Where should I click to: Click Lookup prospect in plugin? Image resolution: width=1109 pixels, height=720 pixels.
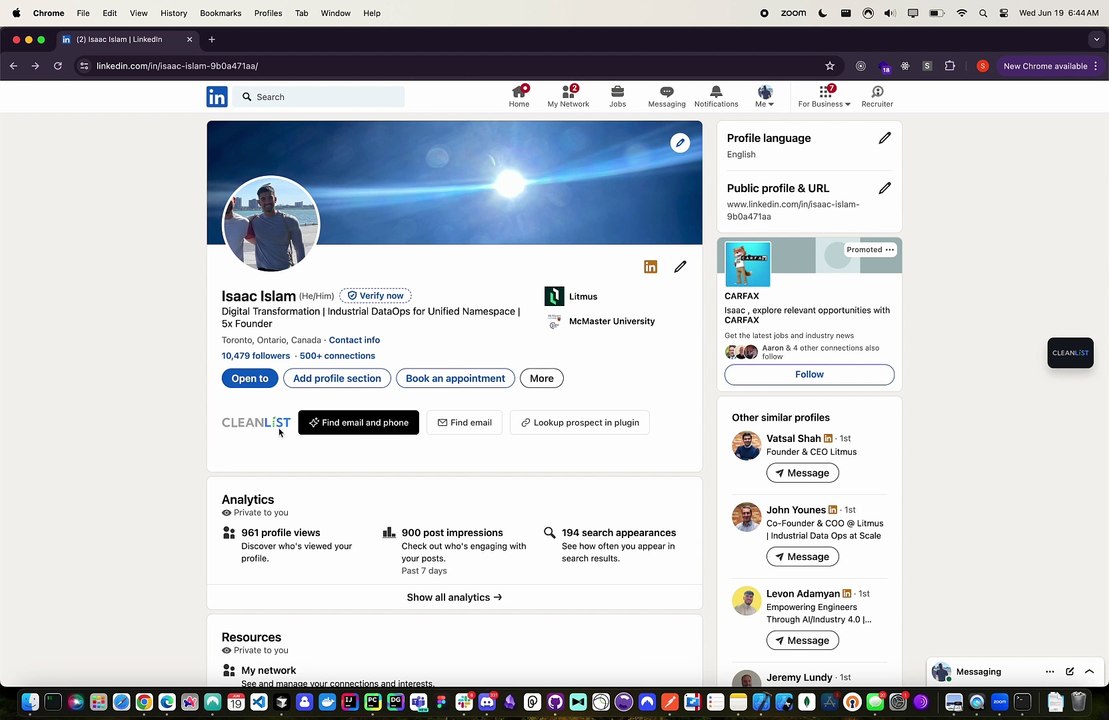[579, 422]
